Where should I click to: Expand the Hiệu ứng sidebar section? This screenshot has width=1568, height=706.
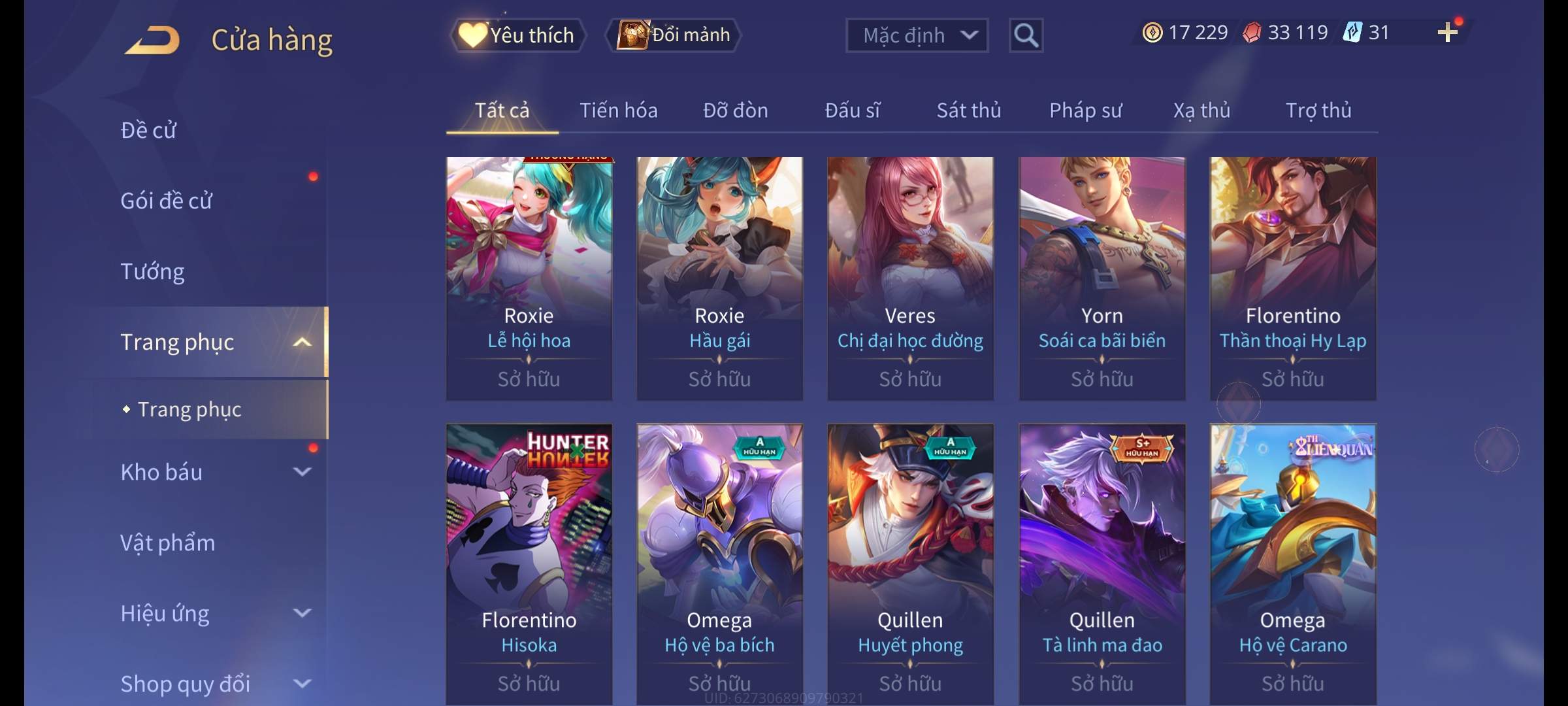point(302,613)
